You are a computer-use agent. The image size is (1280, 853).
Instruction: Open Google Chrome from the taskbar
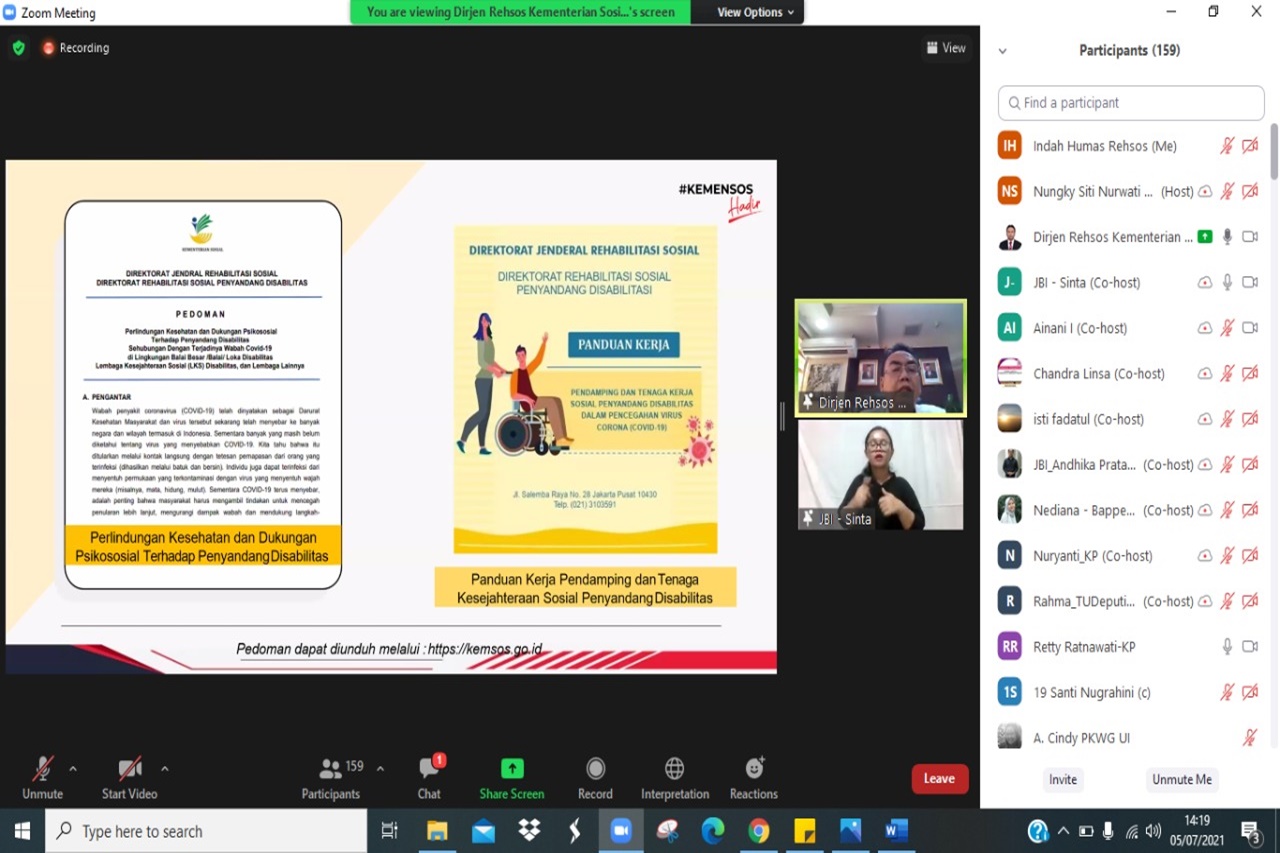[x=759, y=831]
